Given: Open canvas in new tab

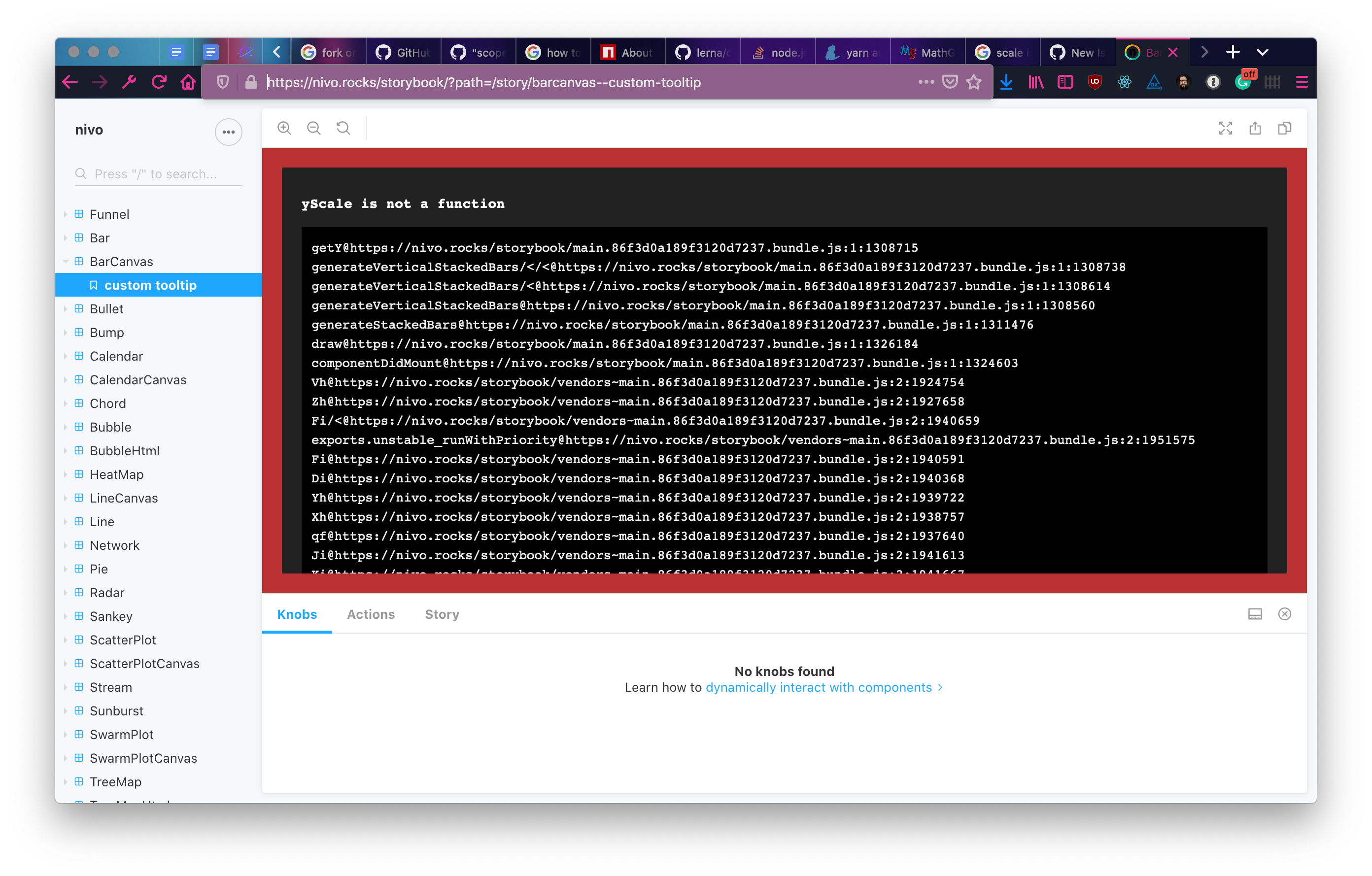Looking at the screenshot, I should tap(1255, 128).
